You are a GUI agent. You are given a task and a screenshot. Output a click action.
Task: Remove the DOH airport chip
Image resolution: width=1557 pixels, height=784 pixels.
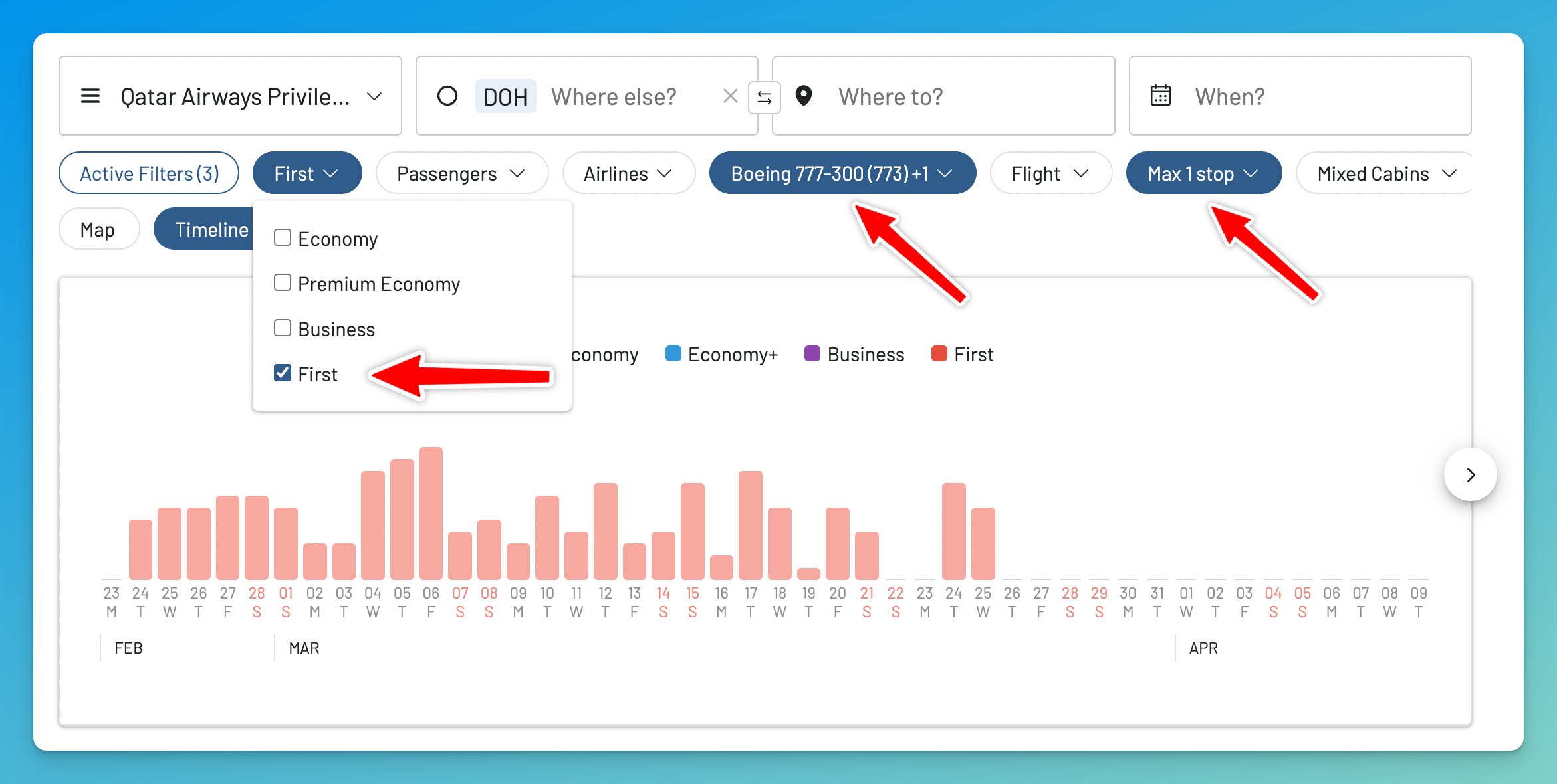pos(505,96)
